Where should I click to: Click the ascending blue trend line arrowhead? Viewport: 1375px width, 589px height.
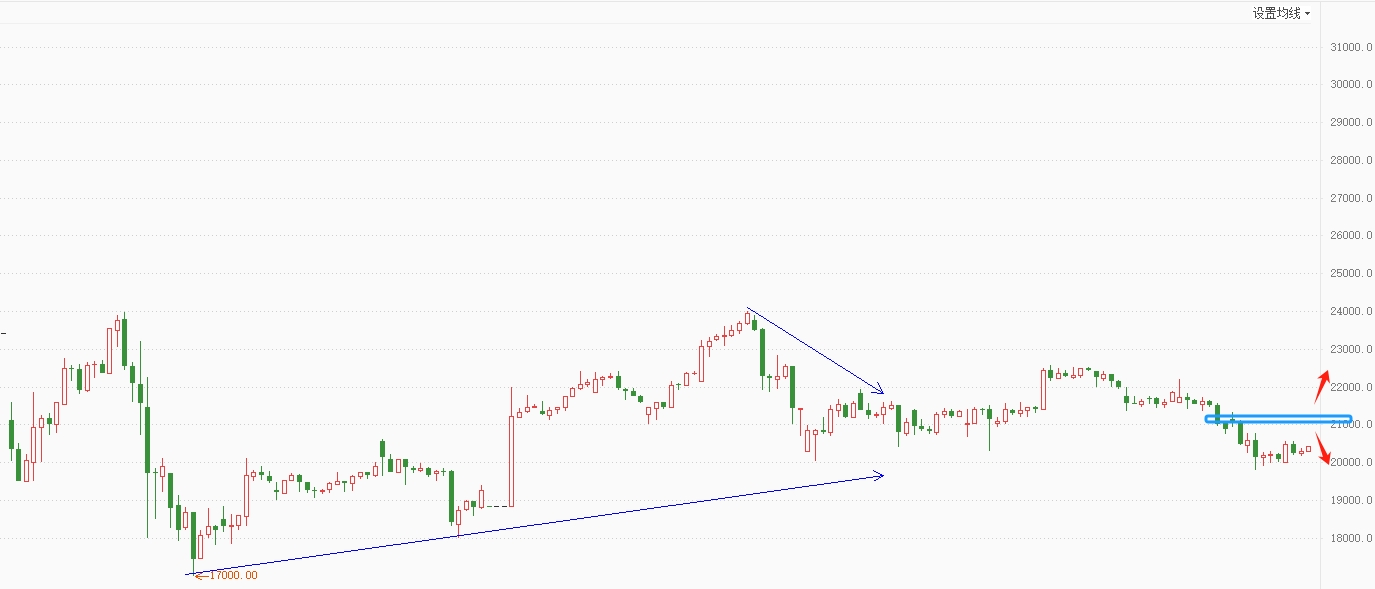tap(878, 475)
